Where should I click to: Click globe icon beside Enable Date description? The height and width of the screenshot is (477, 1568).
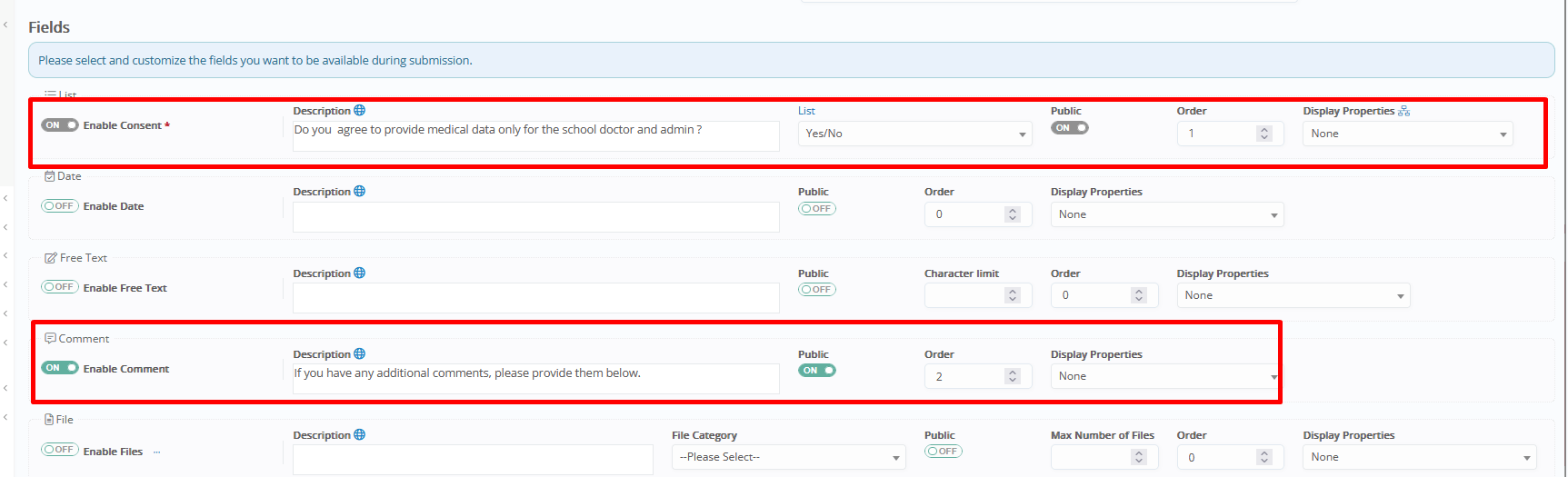[x=360, y=192]
